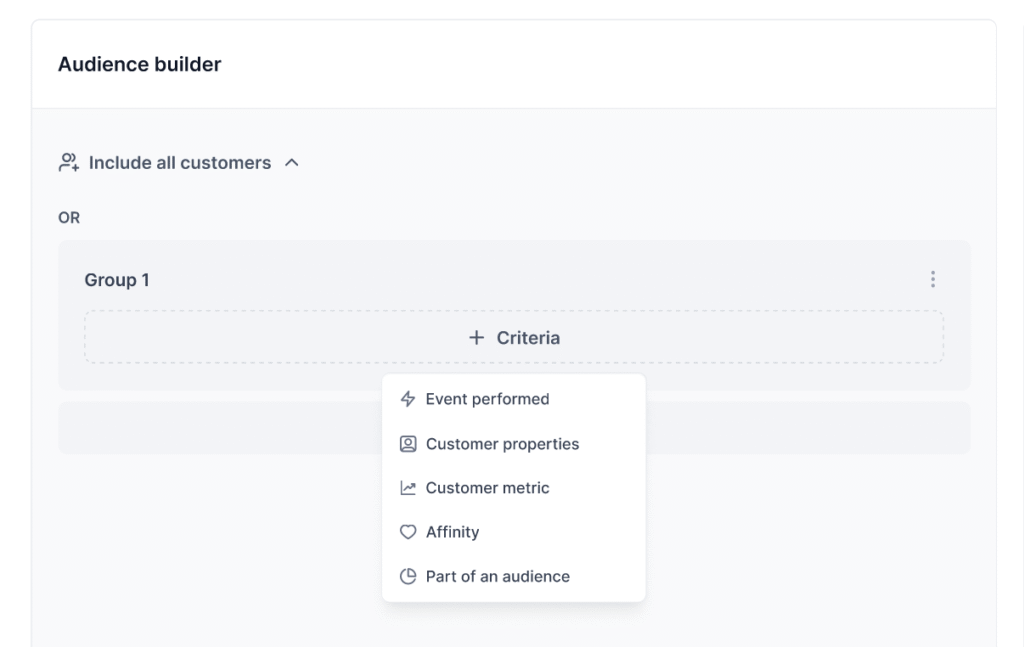Screen dimensions: 1024x647
Task: Click the Criteria add button label
Action: point(528,338)
